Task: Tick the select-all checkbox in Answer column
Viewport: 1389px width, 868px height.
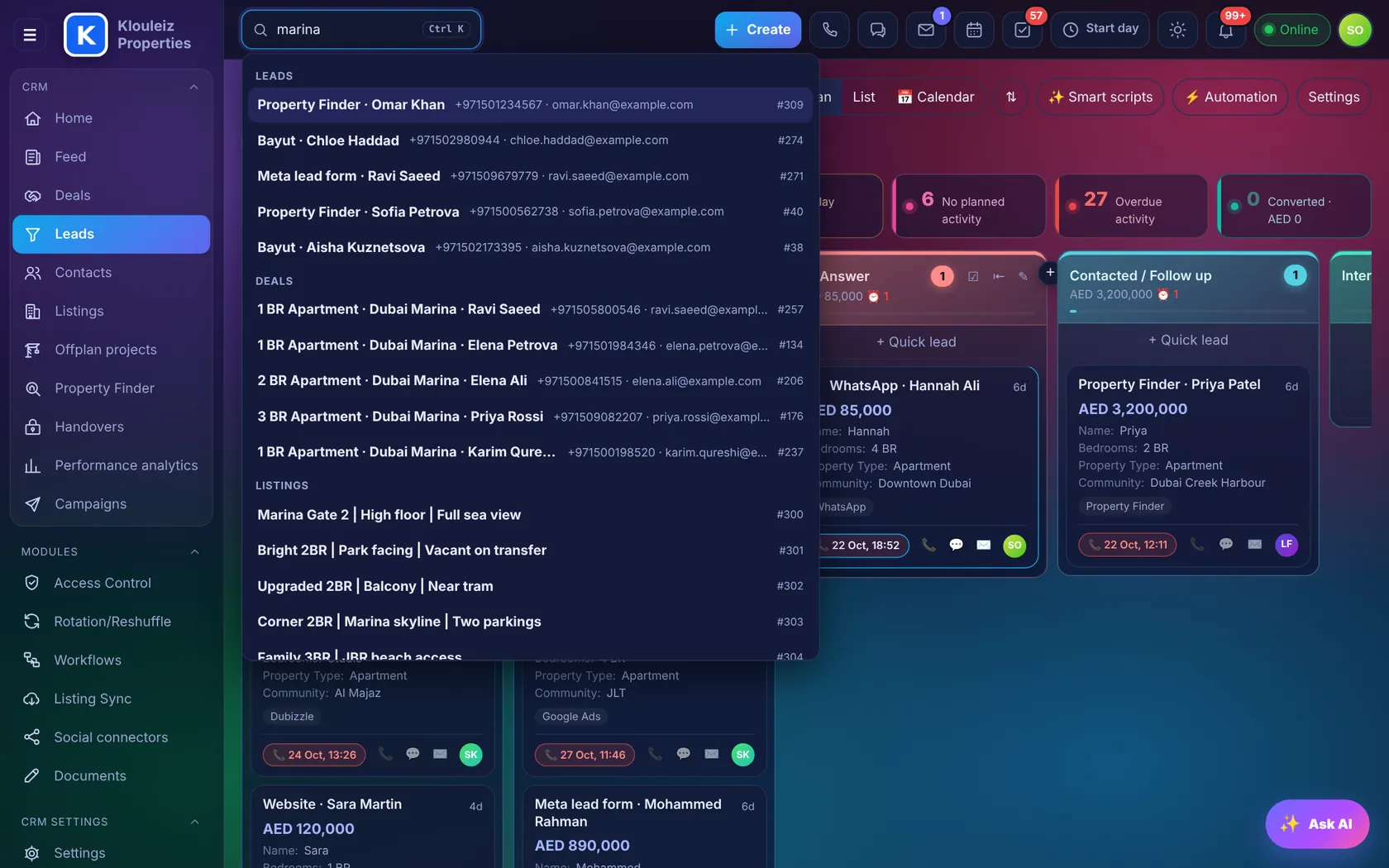Action: (x=973, y=276)
